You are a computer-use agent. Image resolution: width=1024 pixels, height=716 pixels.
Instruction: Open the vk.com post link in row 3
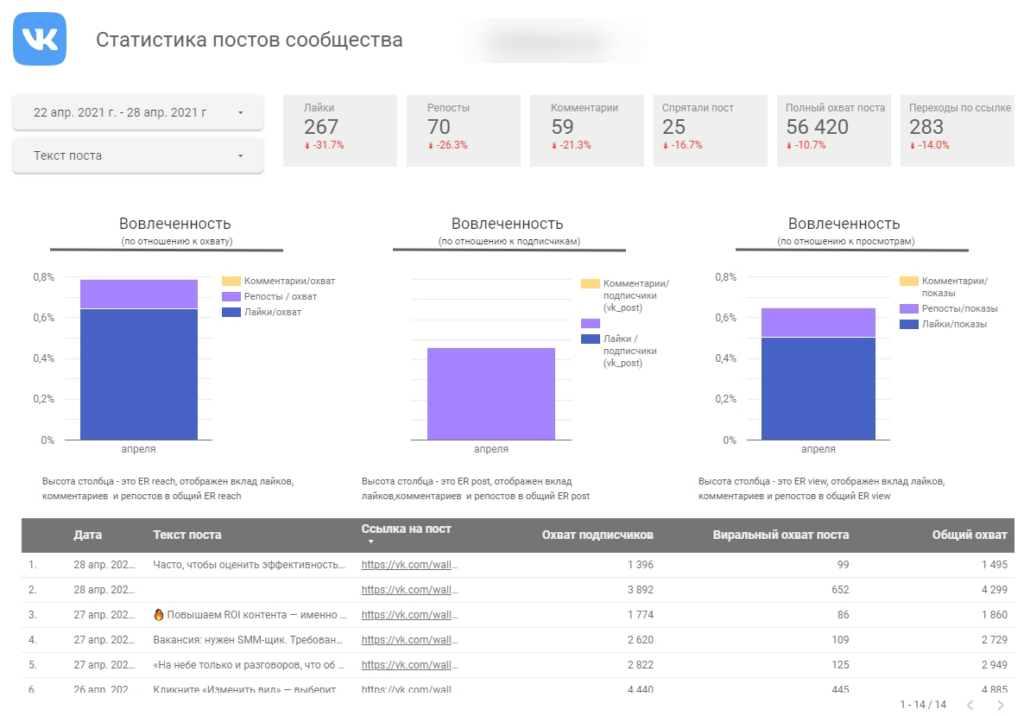point(409,615)
